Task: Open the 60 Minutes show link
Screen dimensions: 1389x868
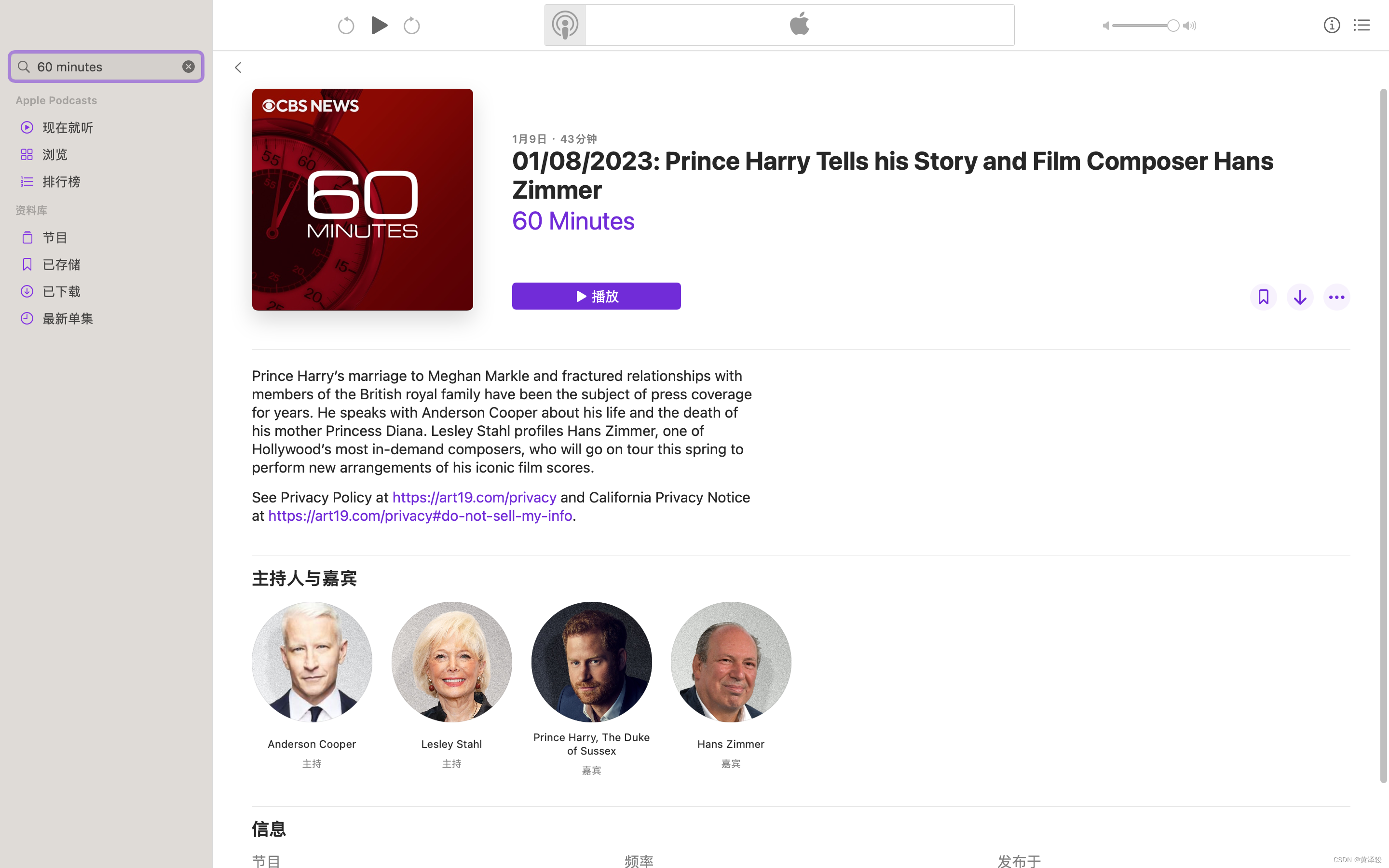Action: point(573,221)
